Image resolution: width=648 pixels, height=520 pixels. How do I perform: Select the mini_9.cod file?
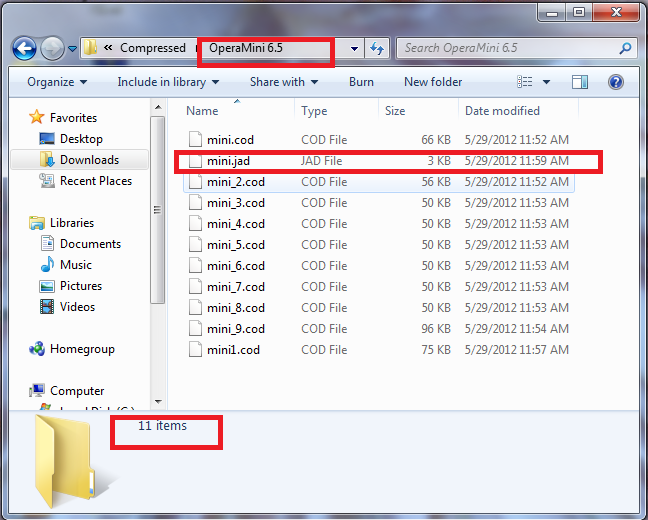[x=379, y=329]
